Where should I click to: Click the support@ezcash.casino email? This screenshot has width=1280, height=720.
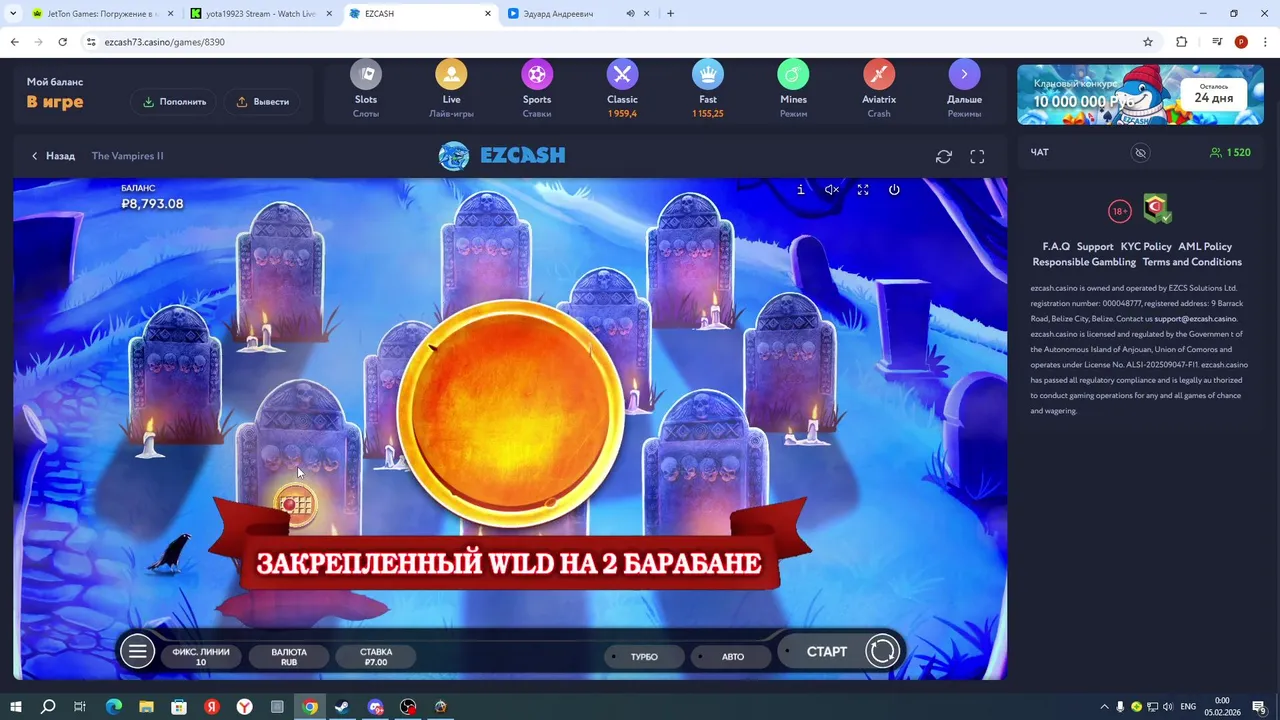point(1195,319)
